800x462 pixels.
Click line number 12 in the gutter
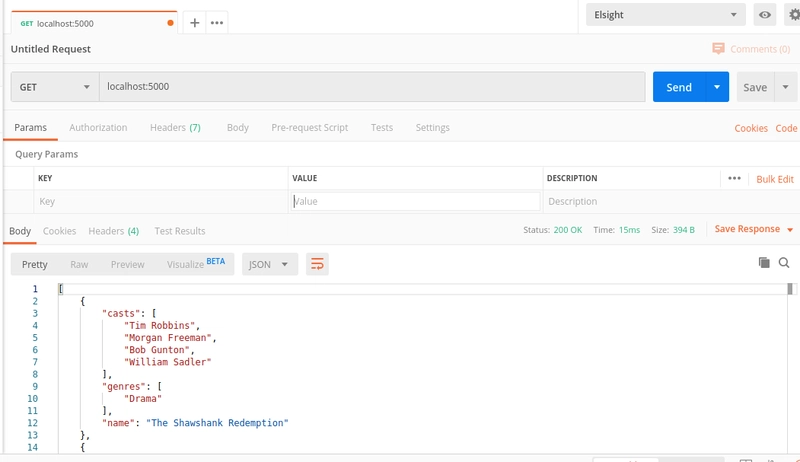coord(33,423)
